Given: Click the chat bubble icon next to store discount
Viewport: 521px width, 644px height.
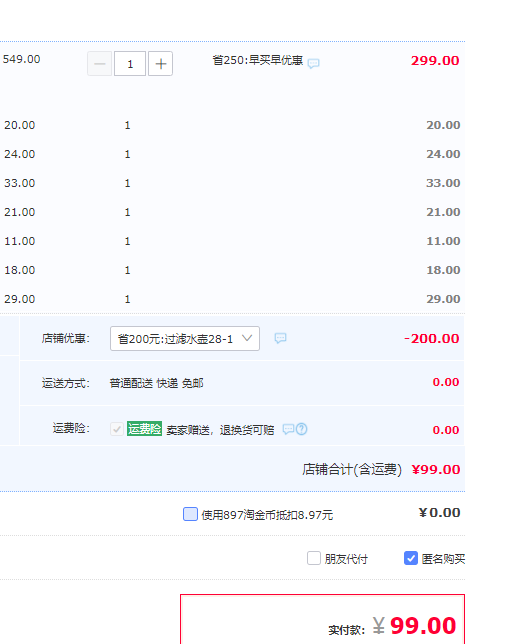Looking at the screenshot, I should coord(280,338).
